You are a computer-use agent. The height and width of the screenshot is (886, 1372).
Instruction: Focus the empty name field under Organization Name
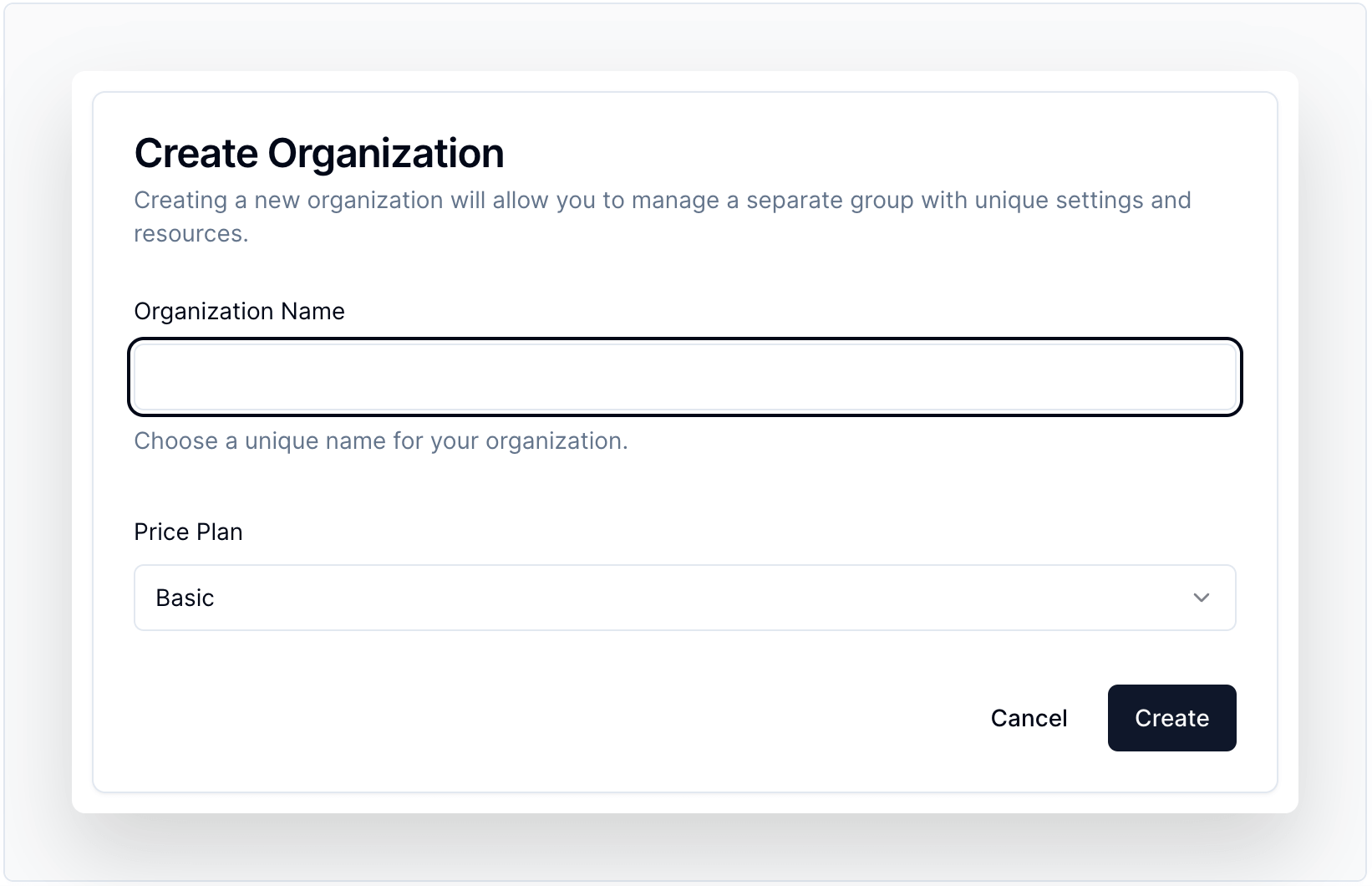[x=684, y=377]
